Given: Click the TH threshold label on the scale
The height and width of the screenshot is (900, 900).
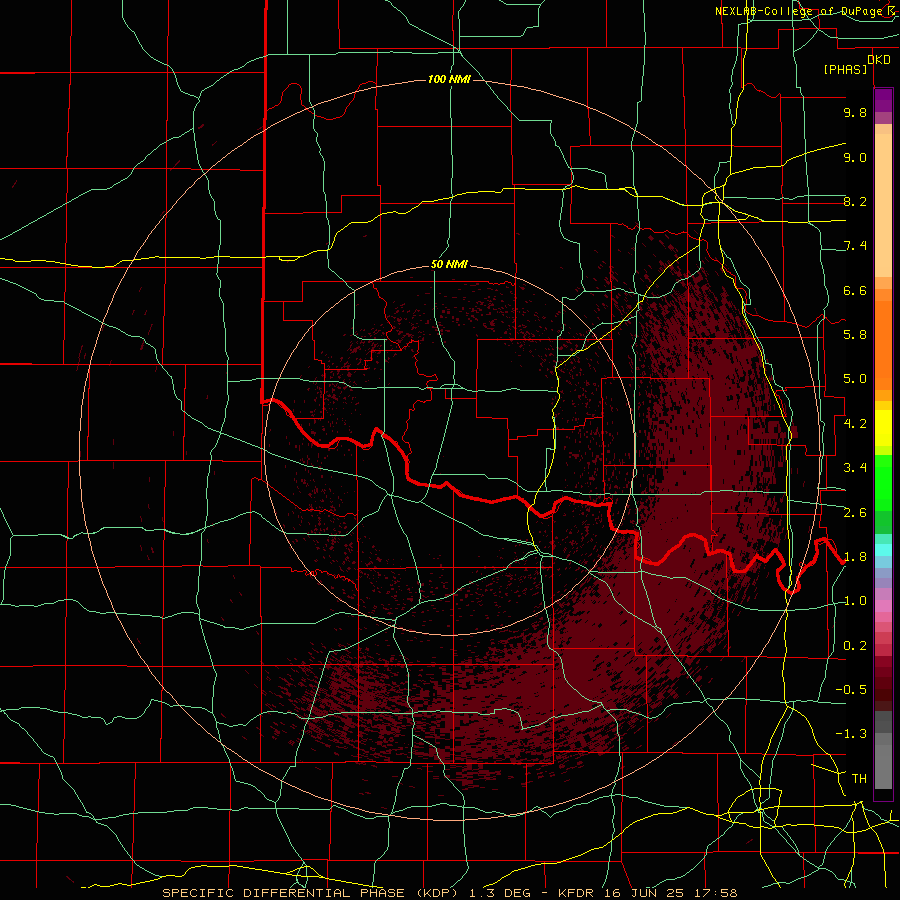Looking at the screenshot, I should coord(859,779).
